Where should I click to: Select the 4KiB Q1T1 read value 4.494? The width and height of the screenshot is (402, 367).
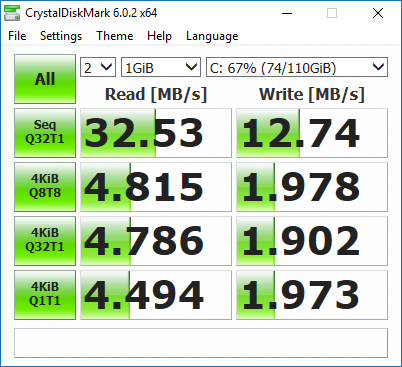coord(156,295)
